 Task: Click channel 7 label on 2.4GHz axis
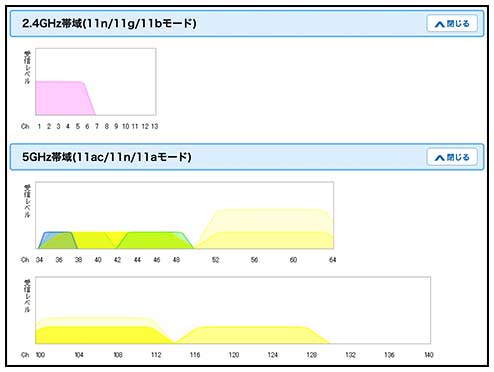tap(97, 126)
